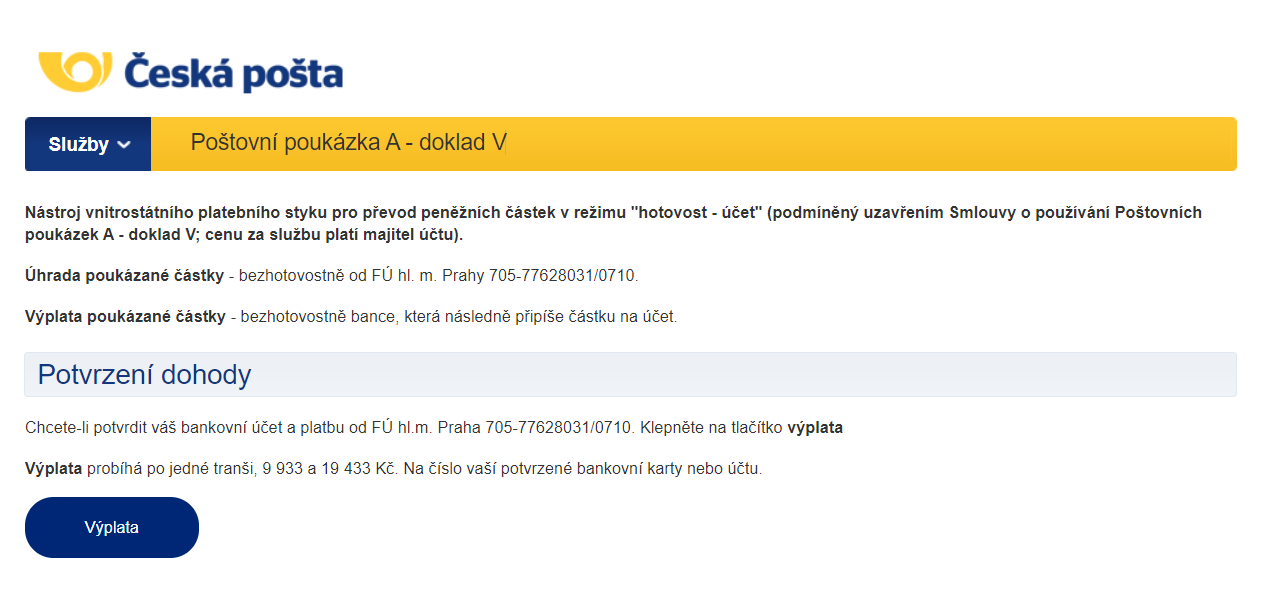The image size is (1279, 601).
Task: Click the bold Výplata poukázané částky label
Action: (x=125, y=317)
